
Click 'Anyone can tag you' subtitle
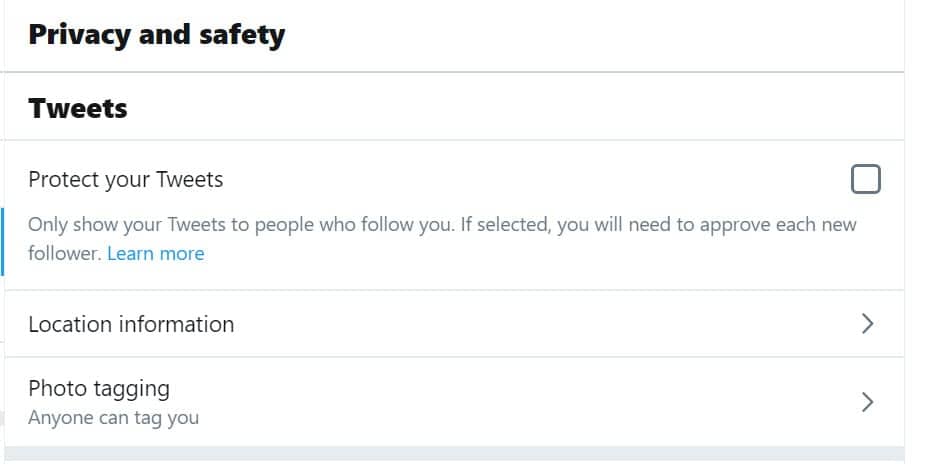113,418
